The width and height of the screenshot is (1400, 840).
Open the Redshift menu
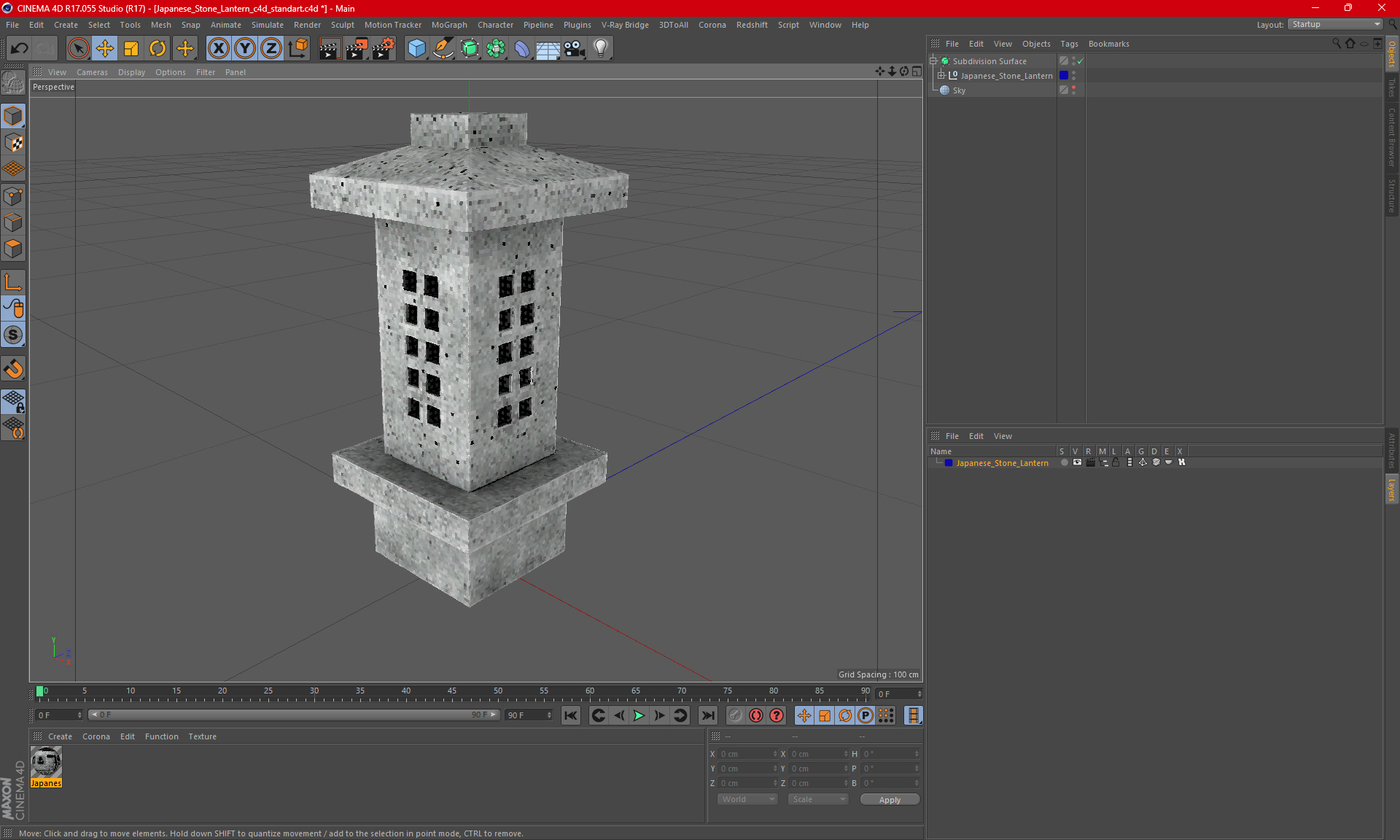tap(752, 25)
